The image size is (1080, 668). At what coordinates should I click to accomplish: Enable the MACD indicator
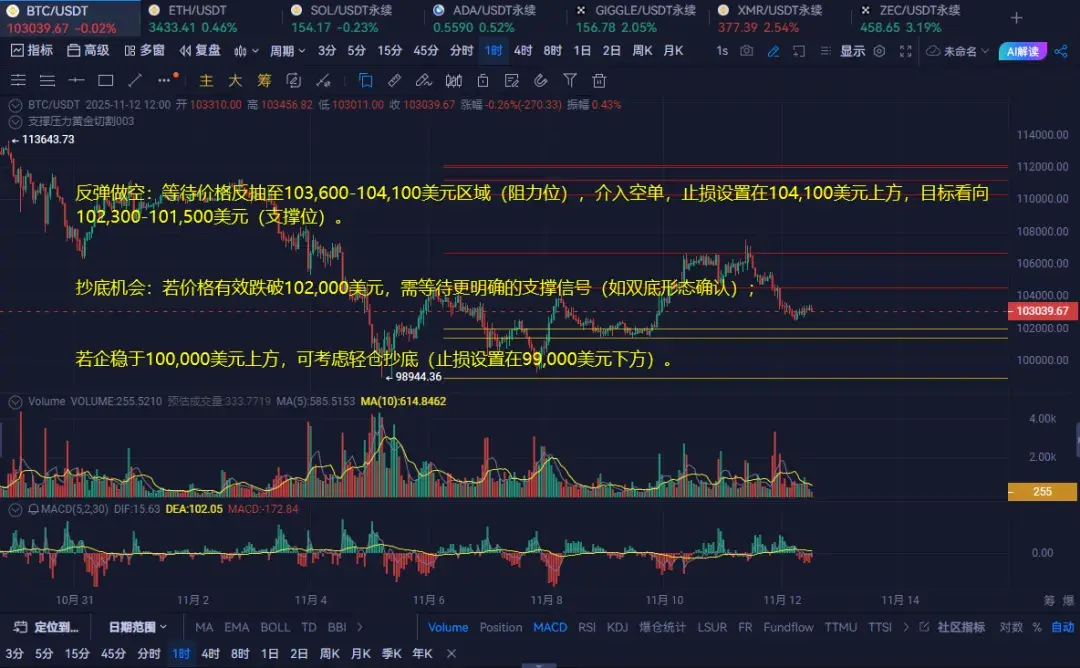[x=550, y=628]
